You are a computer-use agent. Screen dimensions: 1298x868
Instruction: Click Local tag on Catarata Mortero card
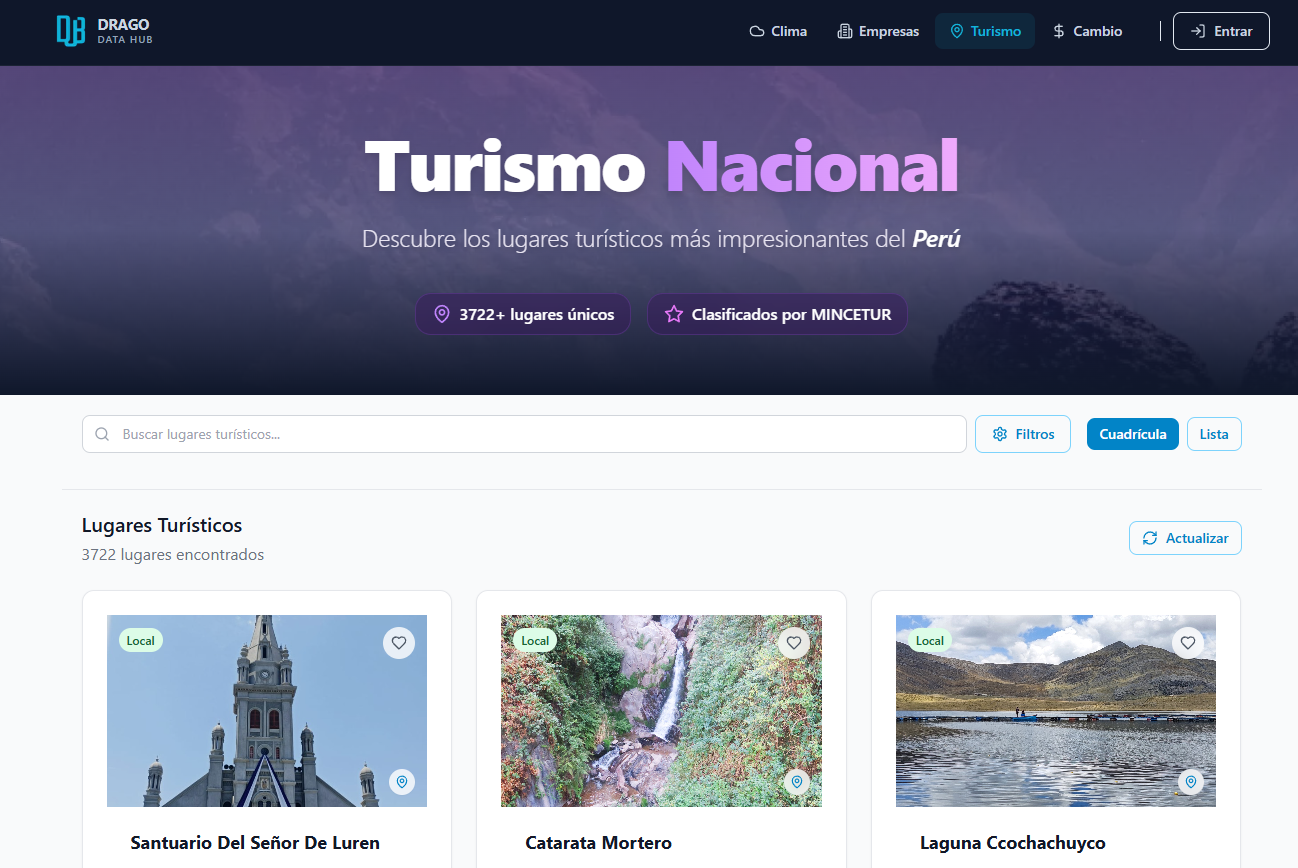535,640
